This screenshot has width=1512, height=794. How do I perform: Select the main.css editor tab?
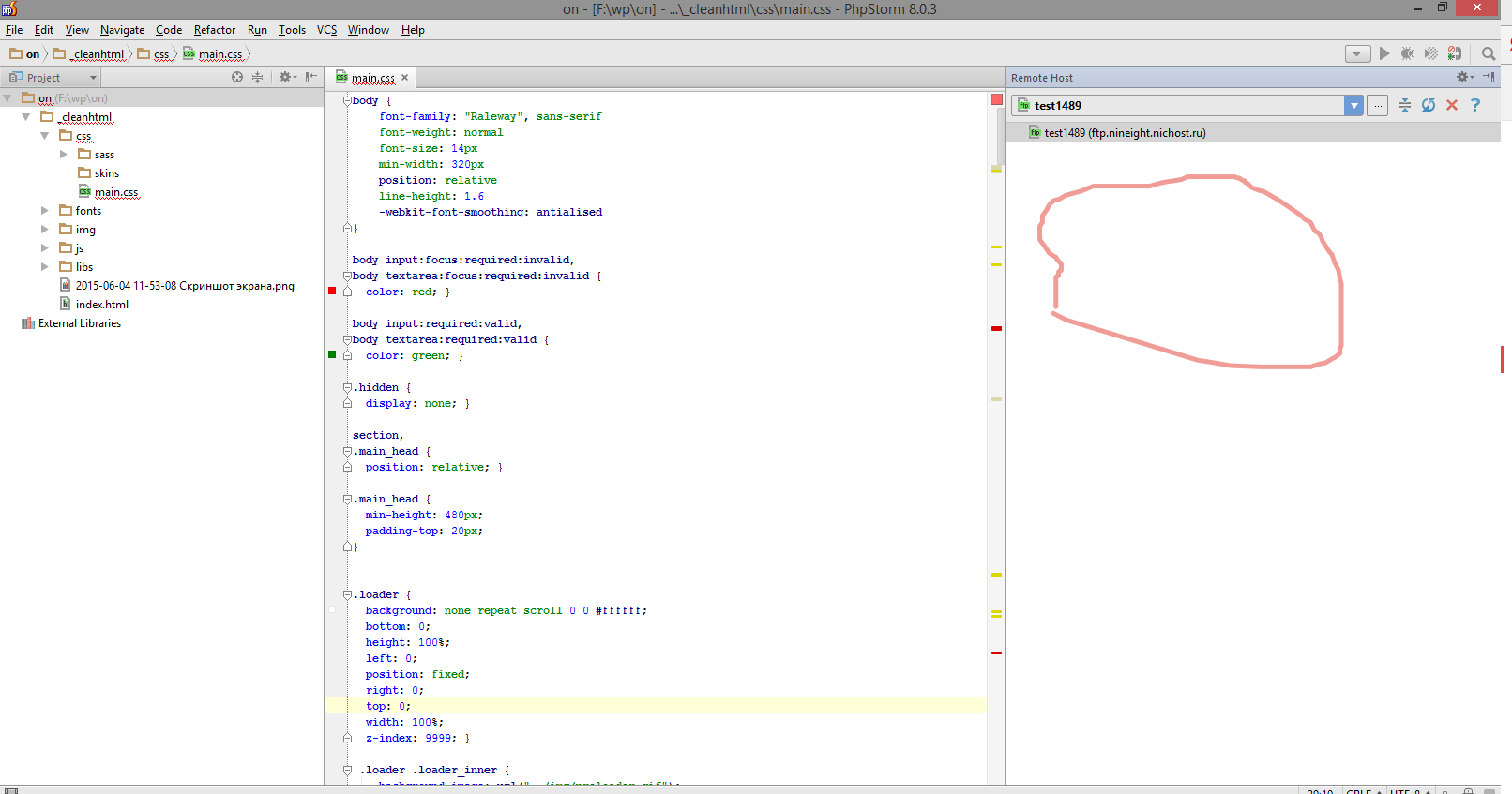tap(373, 78)
